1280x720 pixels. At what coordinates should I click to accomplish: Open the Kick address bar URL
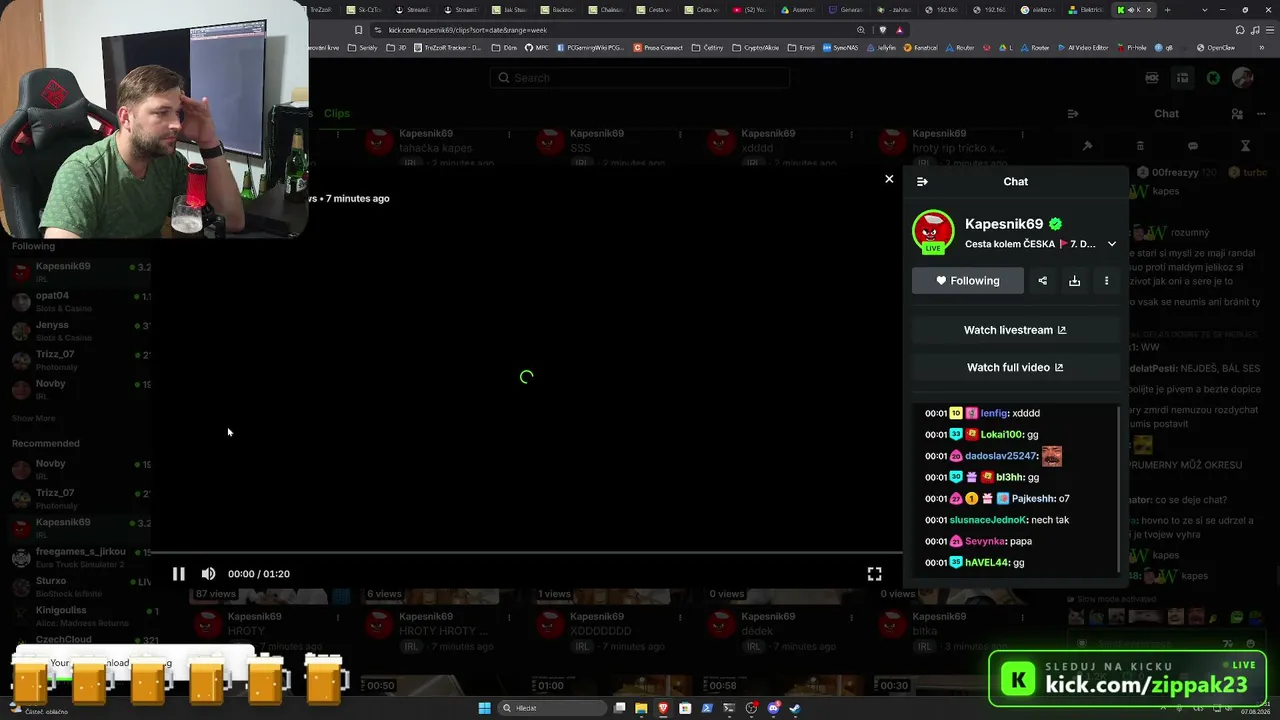(467, 30)
